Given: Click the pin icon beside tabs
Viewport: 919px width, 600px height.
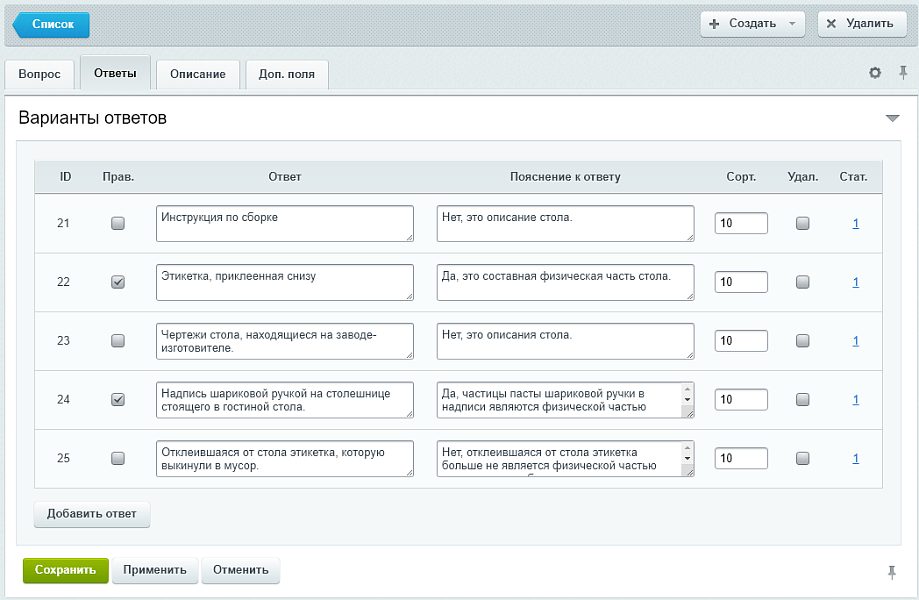Looking at the screenshot, I should (x=903, y=73).
